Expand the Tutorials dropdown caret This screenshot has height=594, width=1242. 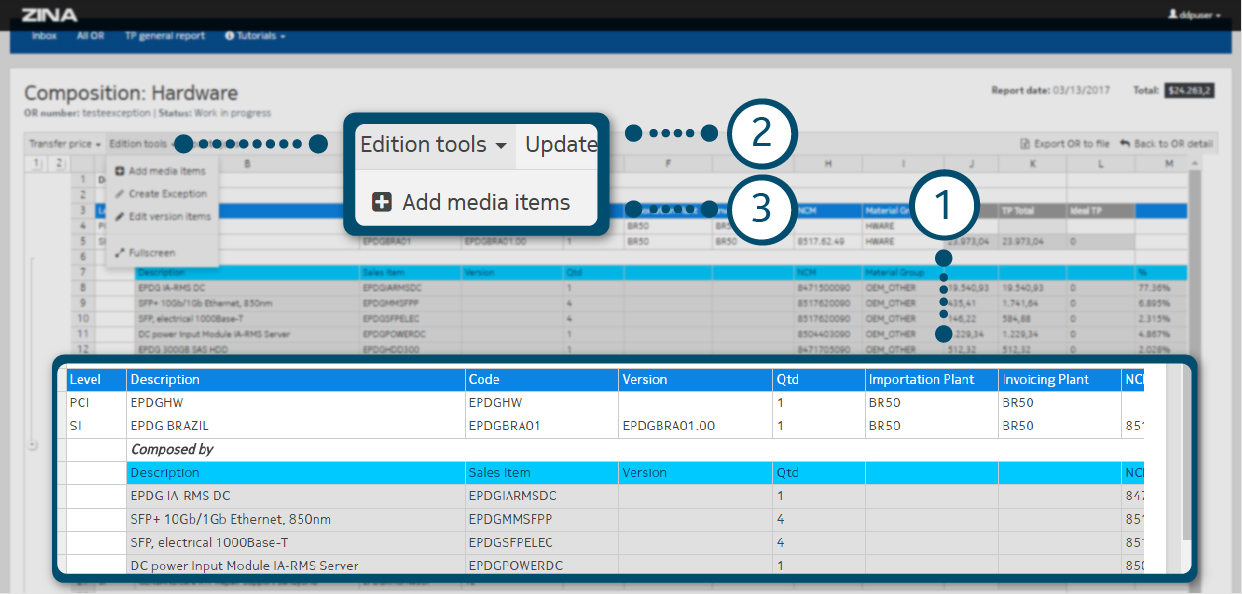283,37
